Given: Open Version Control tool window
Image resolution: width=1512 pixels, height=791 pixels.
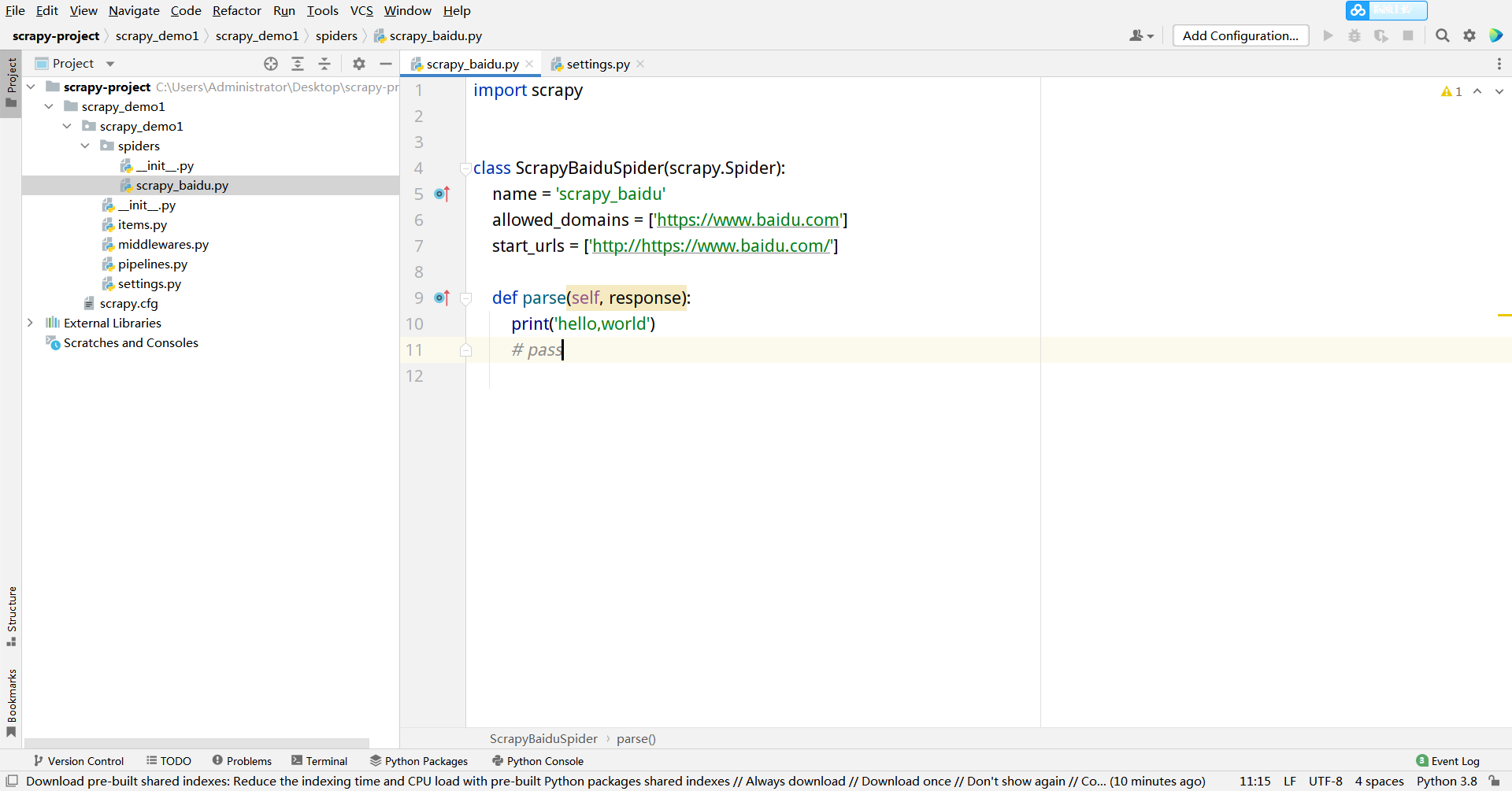Looking at the screenshot, I should pos(79,761).
